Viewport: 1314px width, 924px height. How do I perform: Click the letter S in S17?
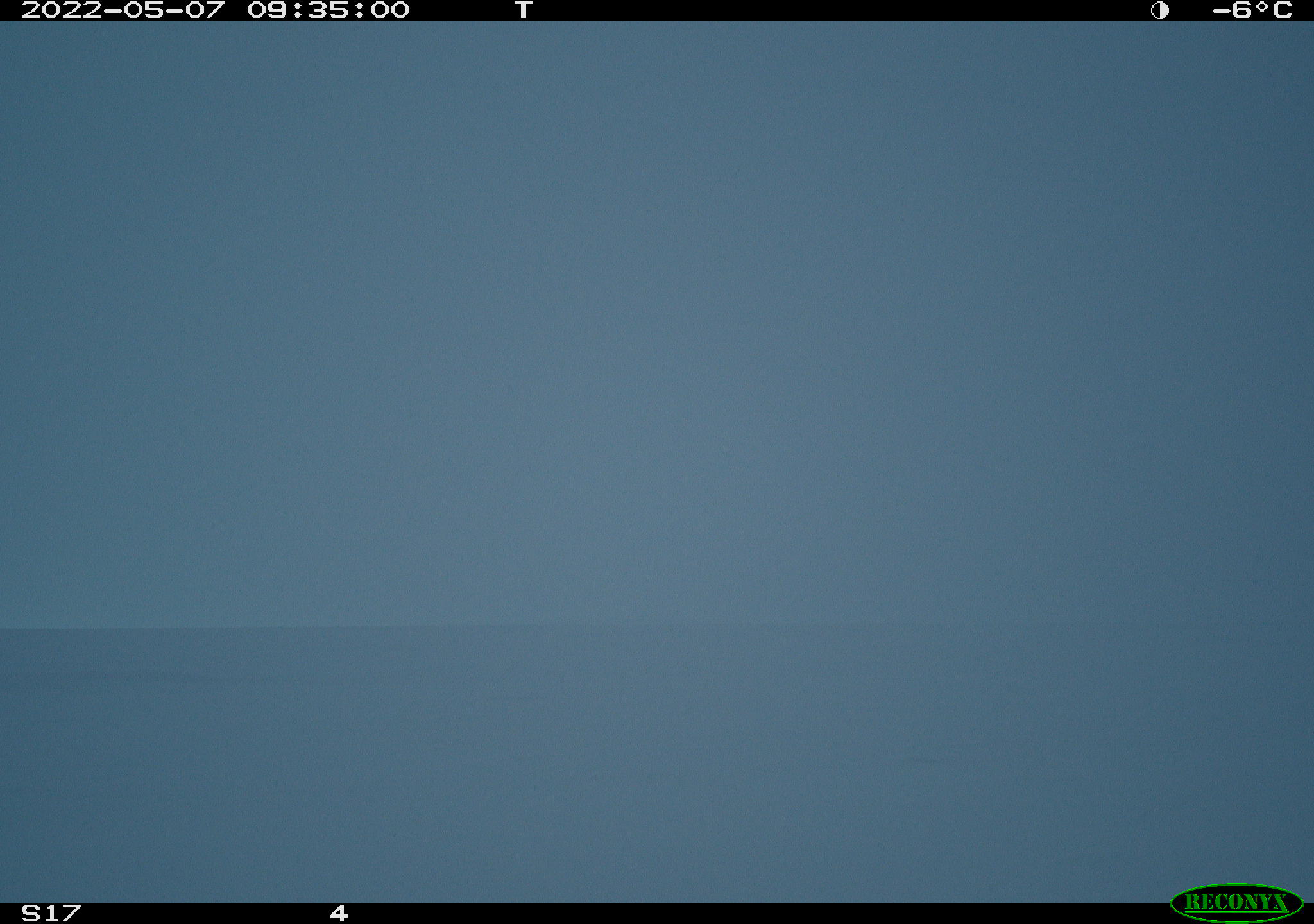click(x=30, y=913)
